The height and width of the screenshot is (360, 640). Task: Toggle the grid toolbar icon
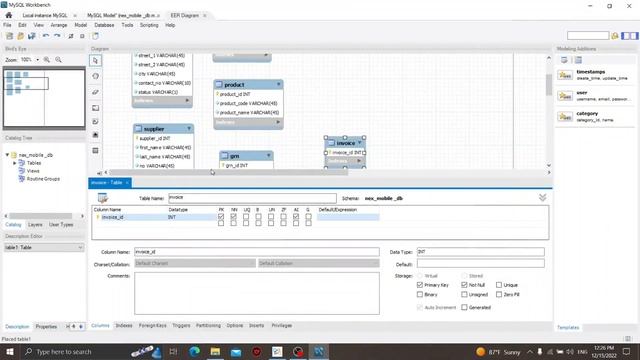click(71, 36)
